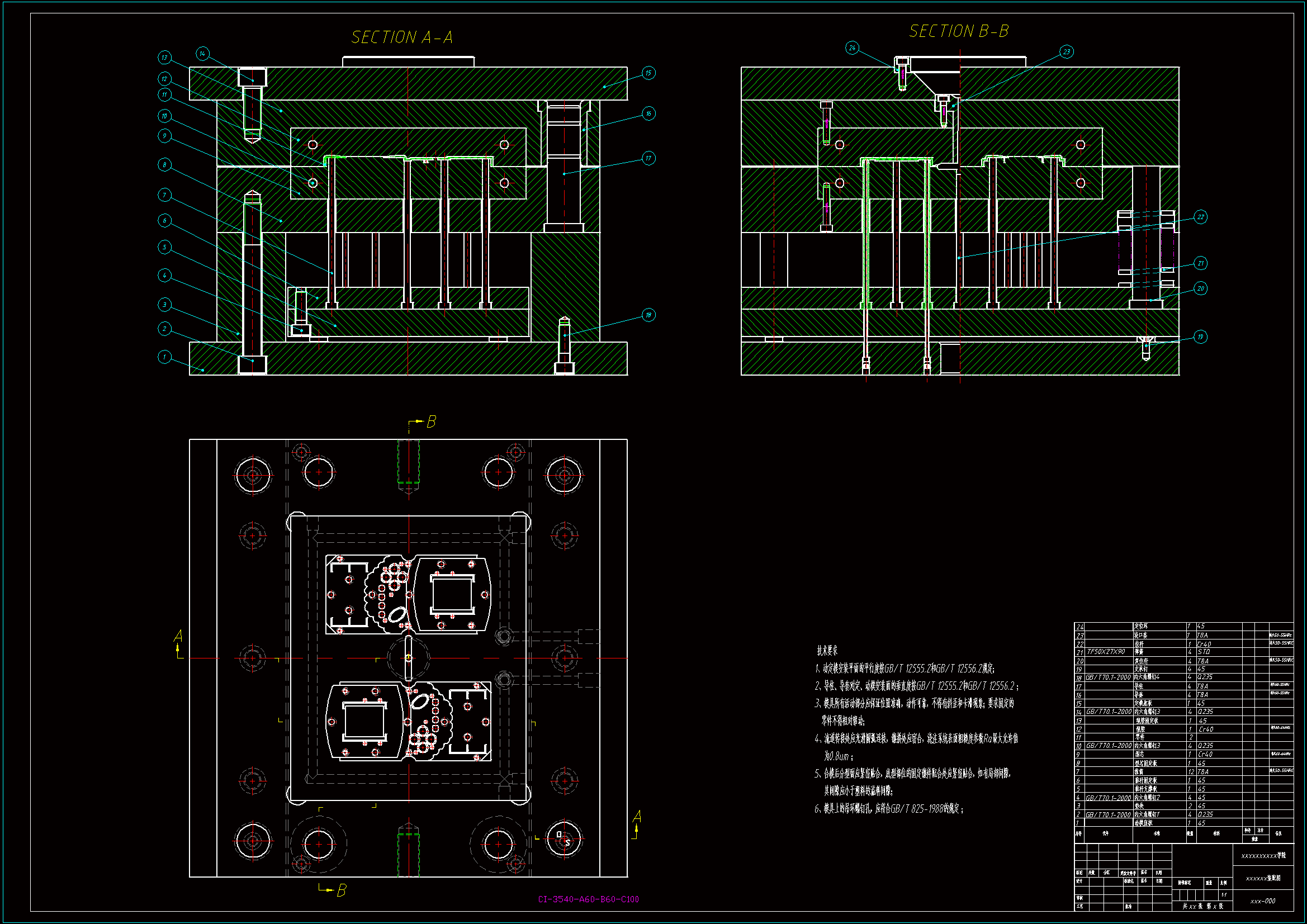
Task: Select part balloon 13 in Section A-A
Action: click(x=164, y=57)
